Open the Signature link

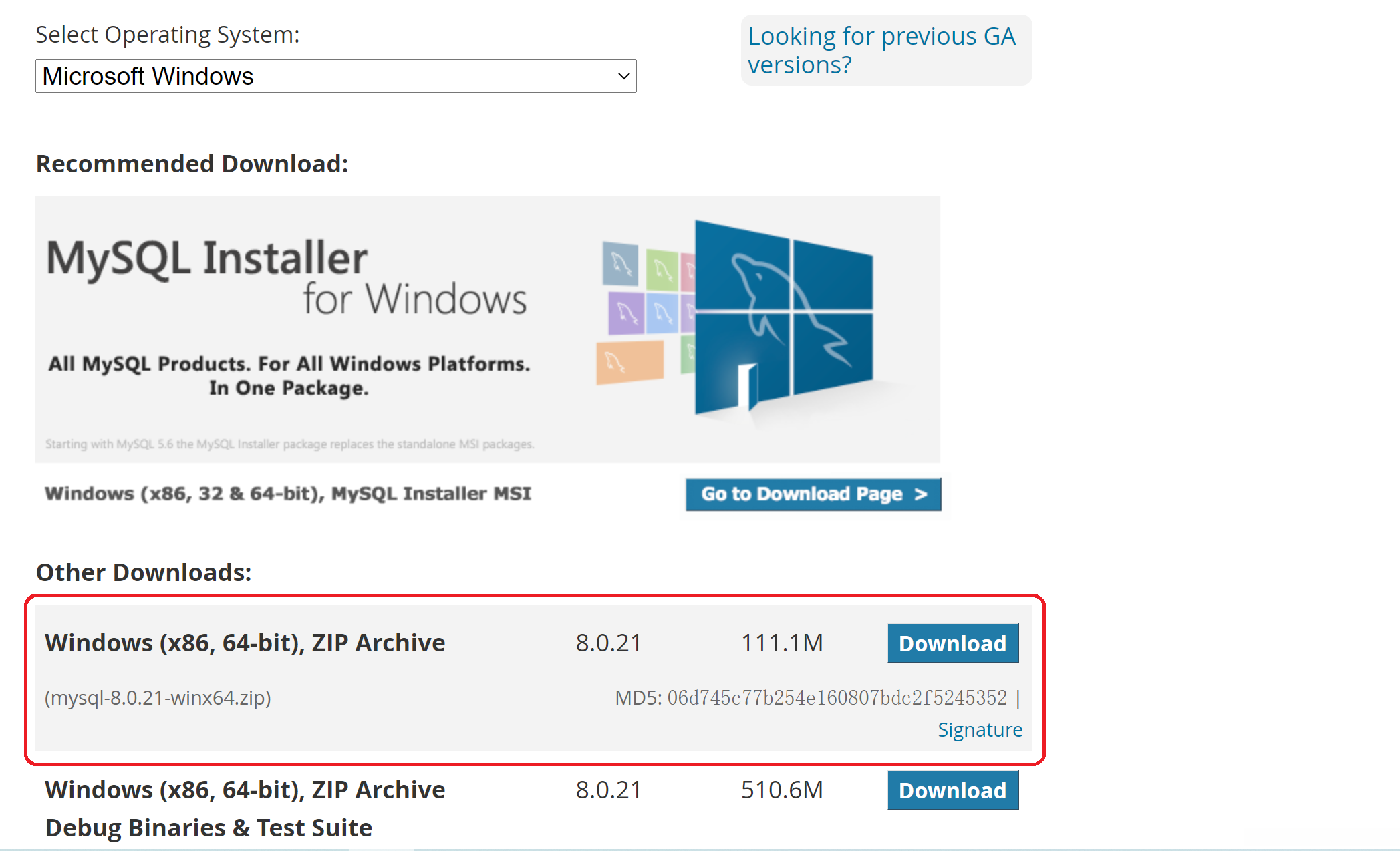click(x=979, y=729)
